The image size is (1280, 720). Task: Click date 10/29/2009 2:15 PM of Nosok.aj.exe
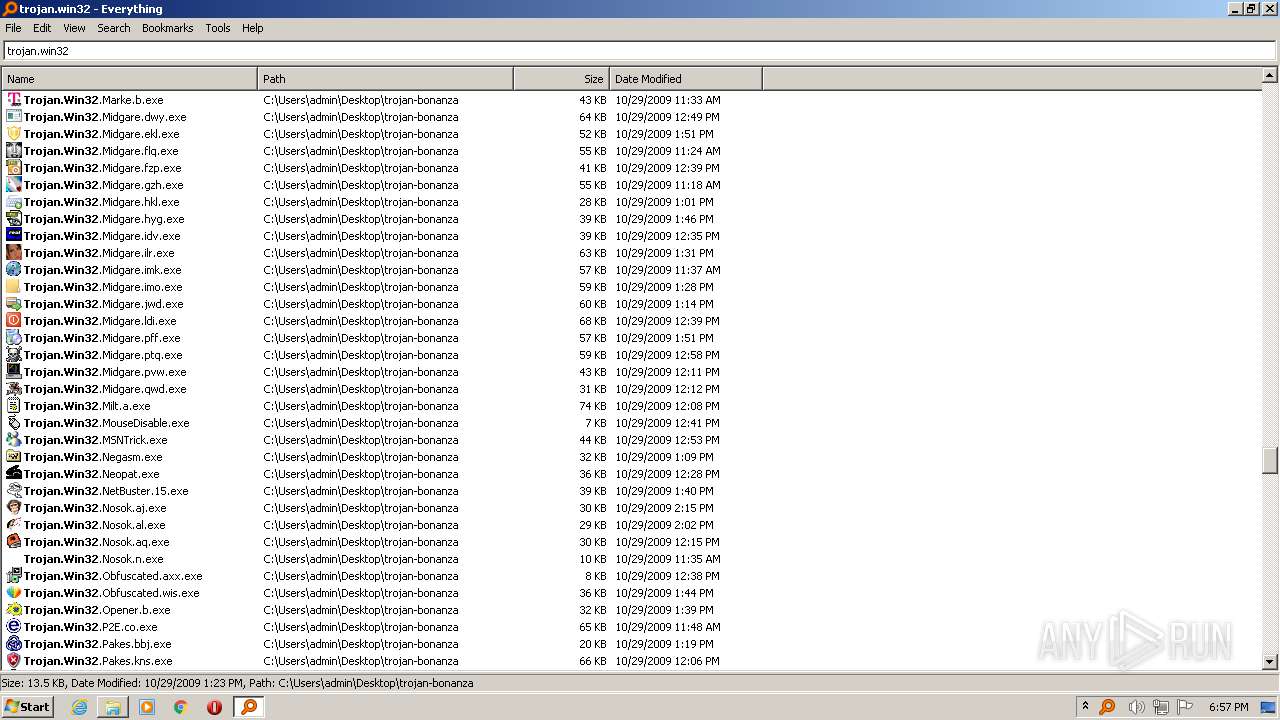[665, 508]
